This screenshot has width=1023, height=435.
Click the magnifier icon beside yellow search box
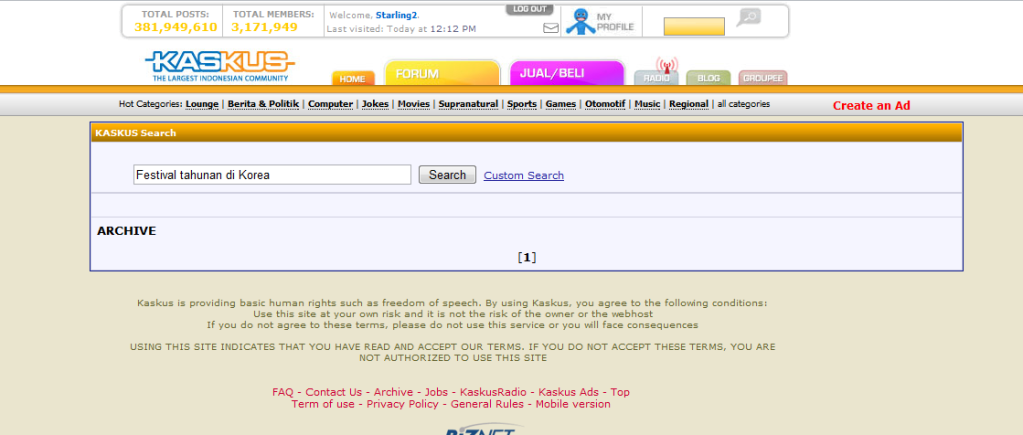pyautogui.click(x=749, y=17)
